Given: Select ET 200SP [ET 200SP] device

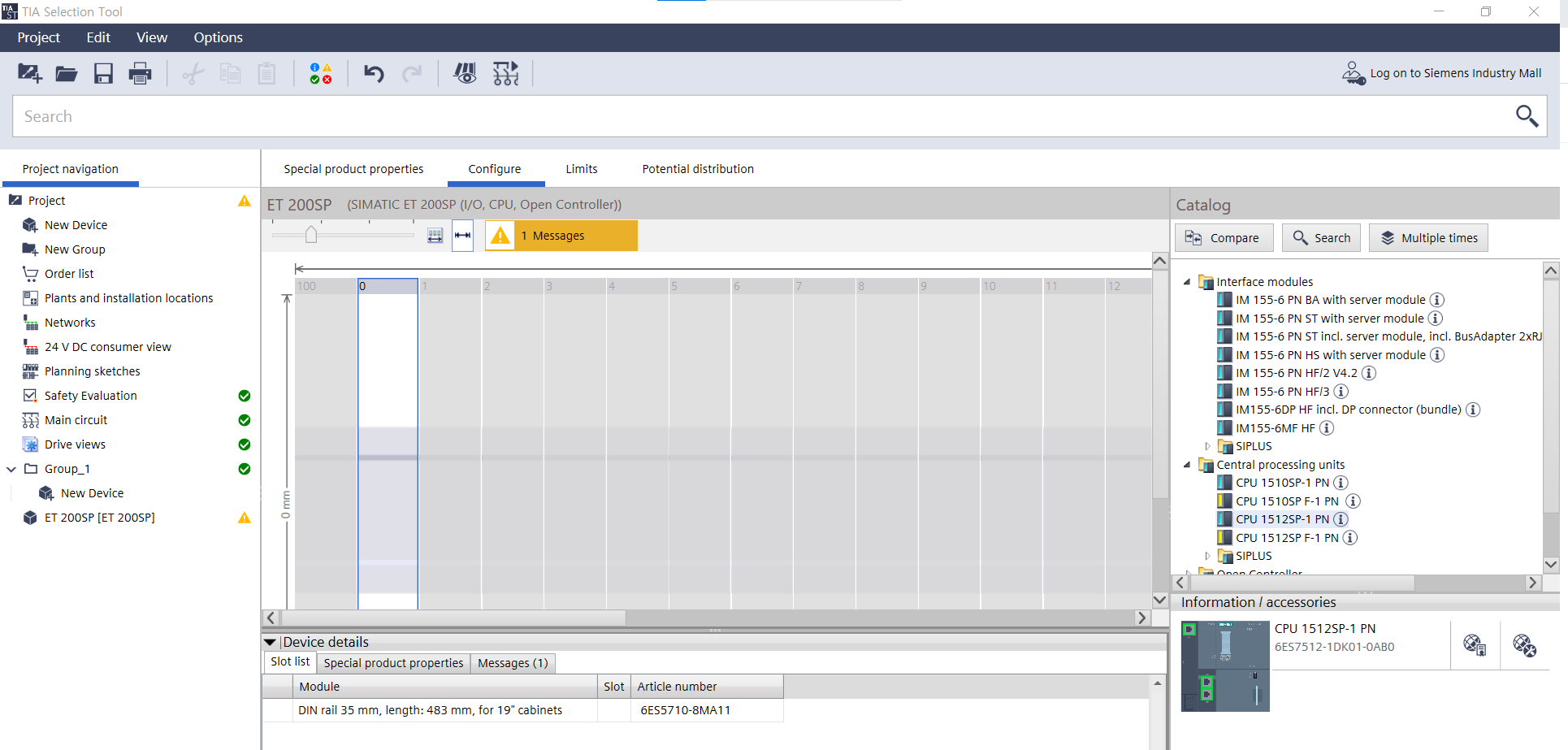Looking at the screenshot, I should pyautogui.click(x=99, y=518).
